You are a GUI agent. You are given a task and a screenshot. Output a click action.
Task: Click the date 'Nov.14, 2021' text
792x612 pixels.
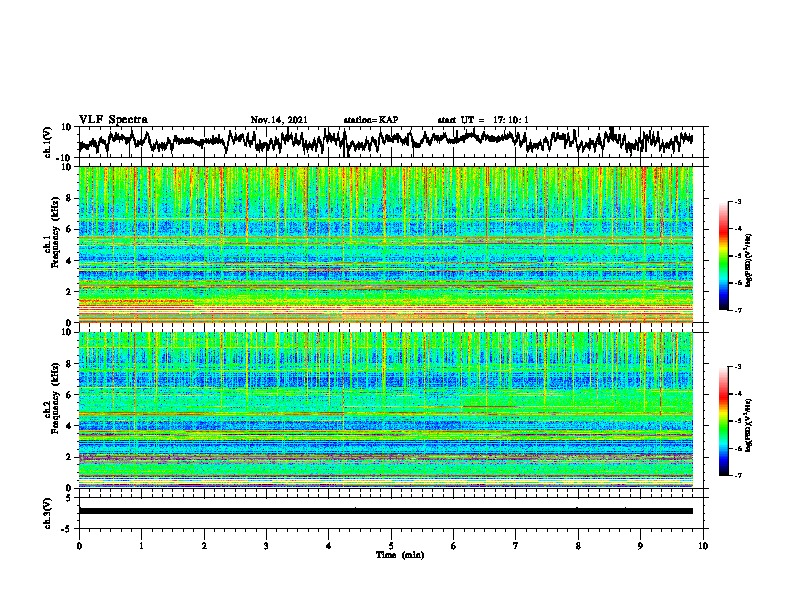(279, 120)
